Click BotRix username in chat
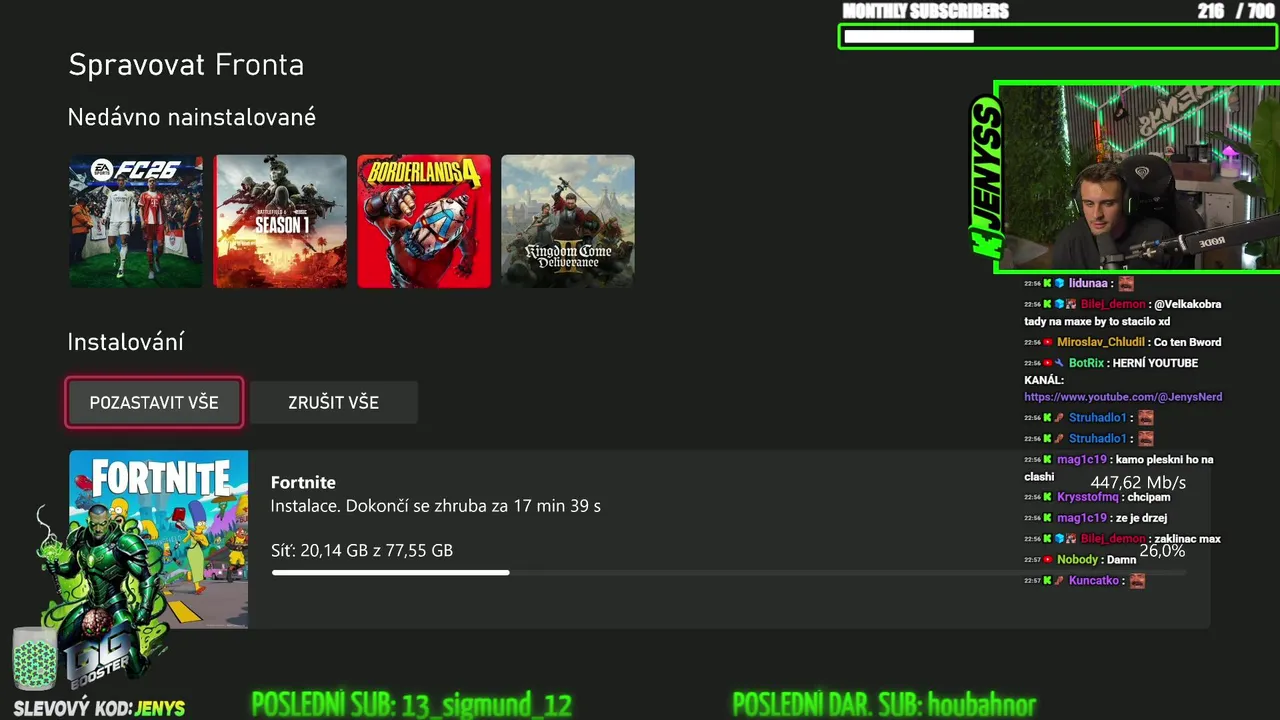 1086,363
